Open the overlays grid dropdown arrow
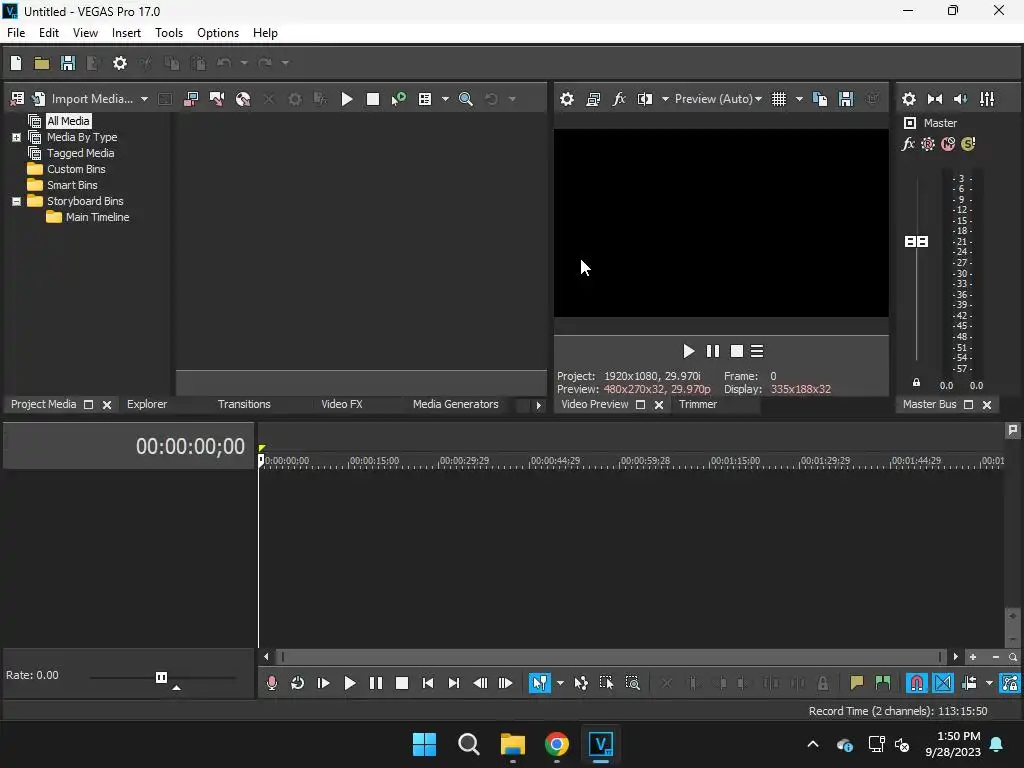The width and height of the screenshot is (1024, 768). coord(799,99)
